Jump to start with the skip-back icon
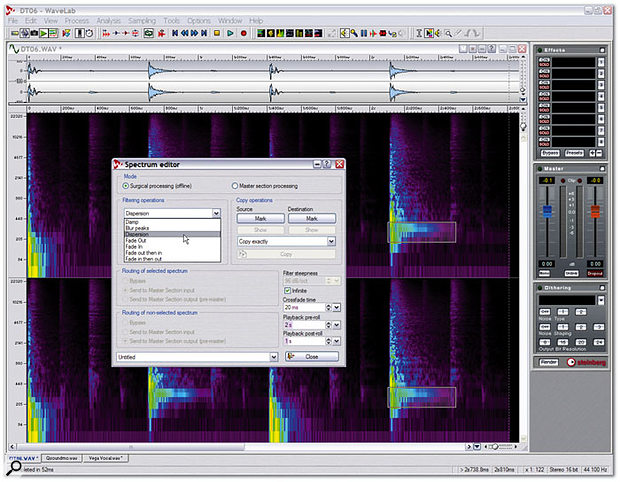The image size is (620, 482). (175, 33)
